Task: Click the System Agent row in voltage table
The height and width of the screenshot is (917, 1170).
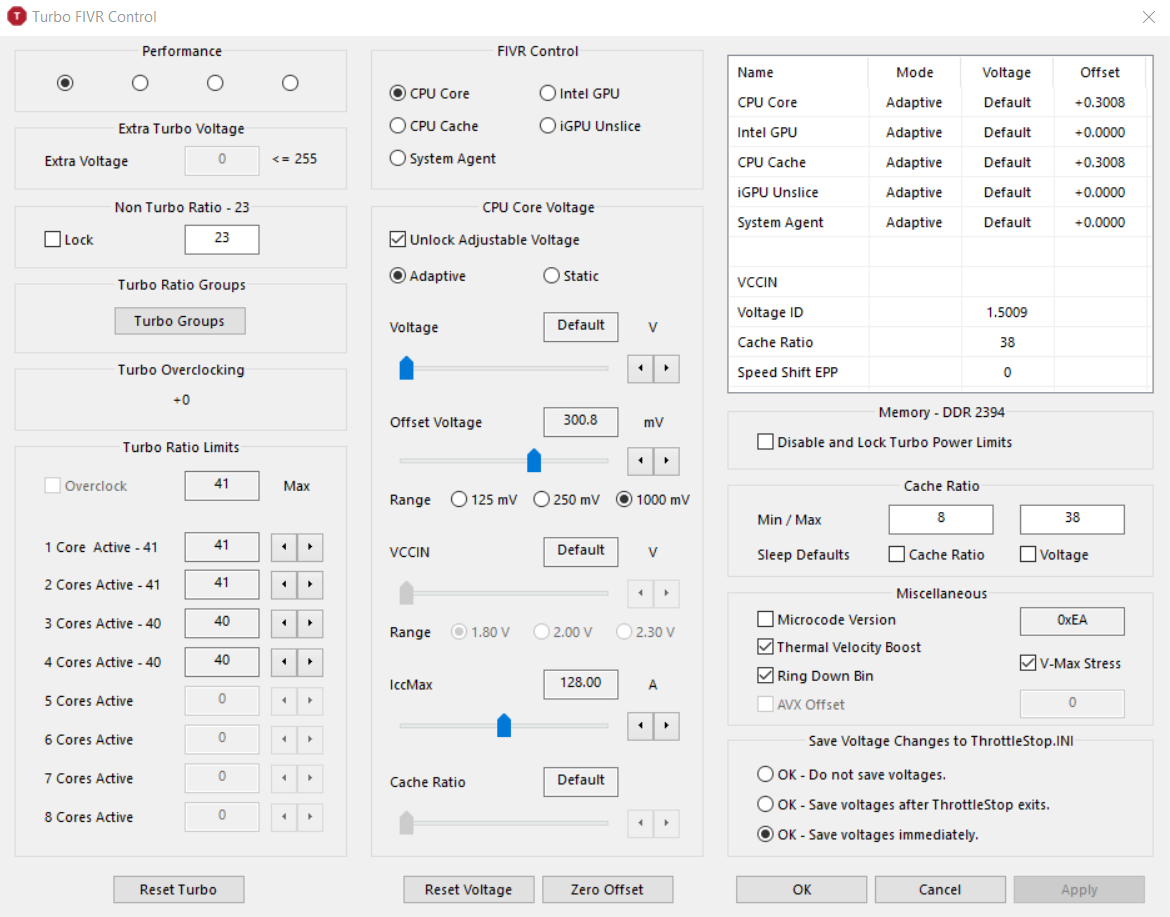Action: [x=937, y=222]
